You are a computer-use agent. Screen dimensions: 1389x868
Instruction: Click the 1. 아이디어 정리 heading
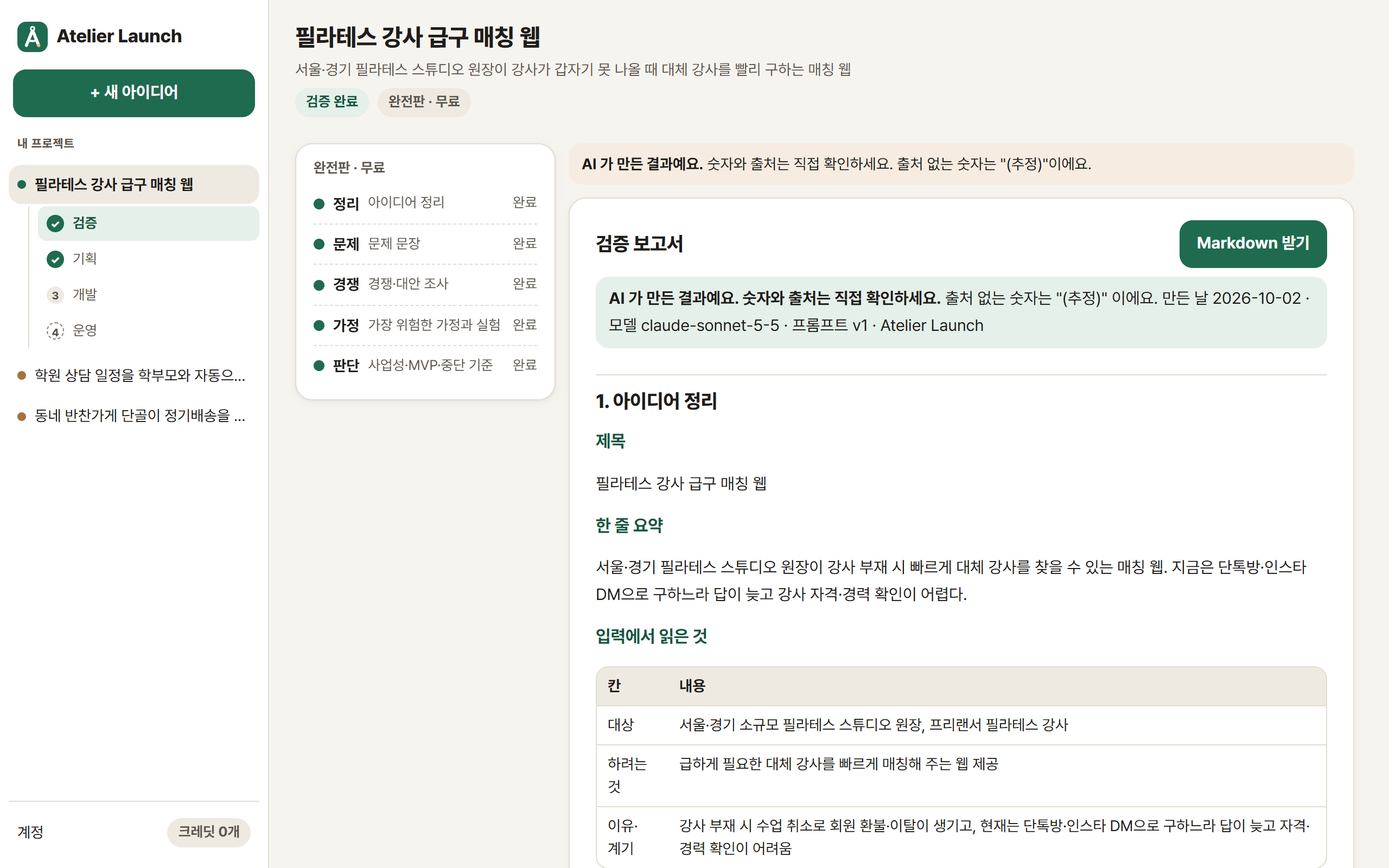pos(656,401)
